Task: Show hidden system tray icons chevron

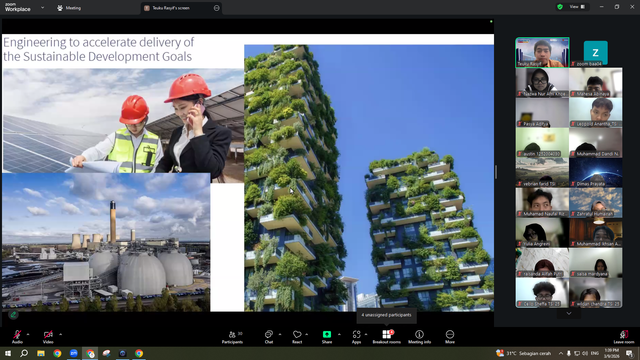Action: (561, 353)
